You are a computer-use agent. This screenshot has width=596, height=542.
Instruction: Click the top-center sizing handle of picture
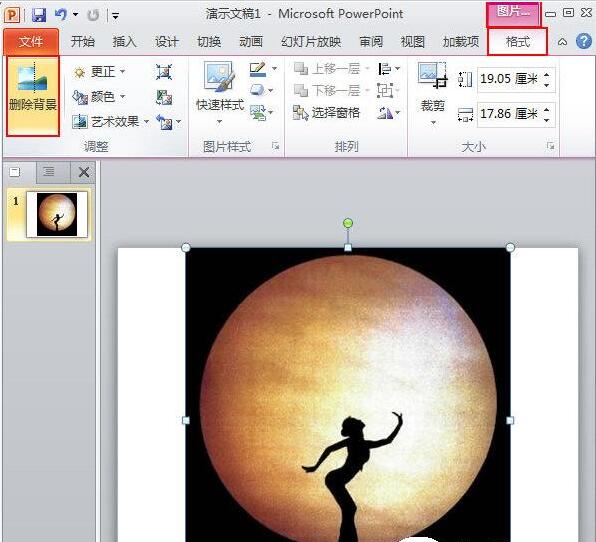pyautogui.click(x=348, y=248)
